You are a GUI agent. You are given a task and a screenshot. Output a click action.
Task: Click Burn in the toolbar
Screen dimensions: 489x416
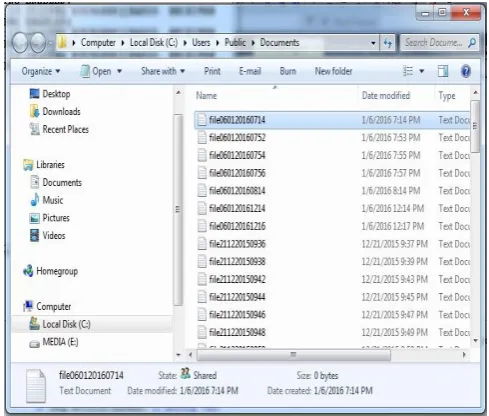[x=288, y=71]
